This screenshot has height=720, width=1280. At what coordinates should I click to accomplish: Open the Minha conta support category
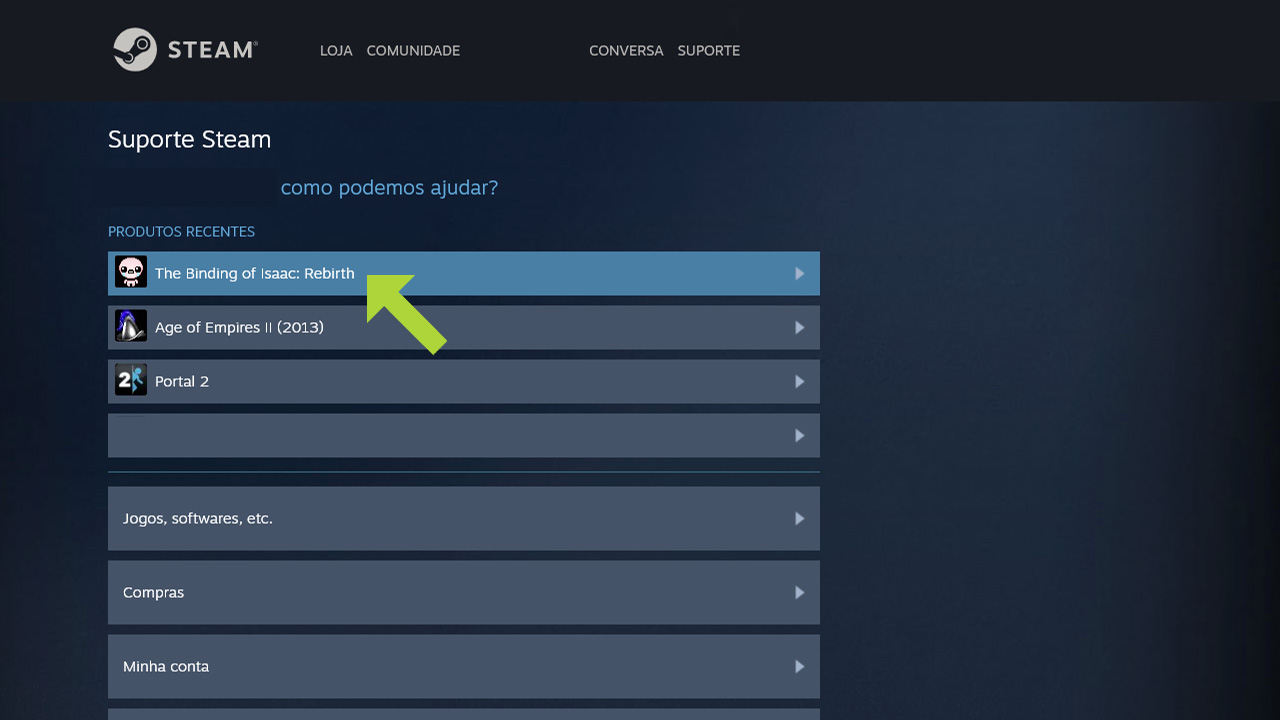coord(464,666)
